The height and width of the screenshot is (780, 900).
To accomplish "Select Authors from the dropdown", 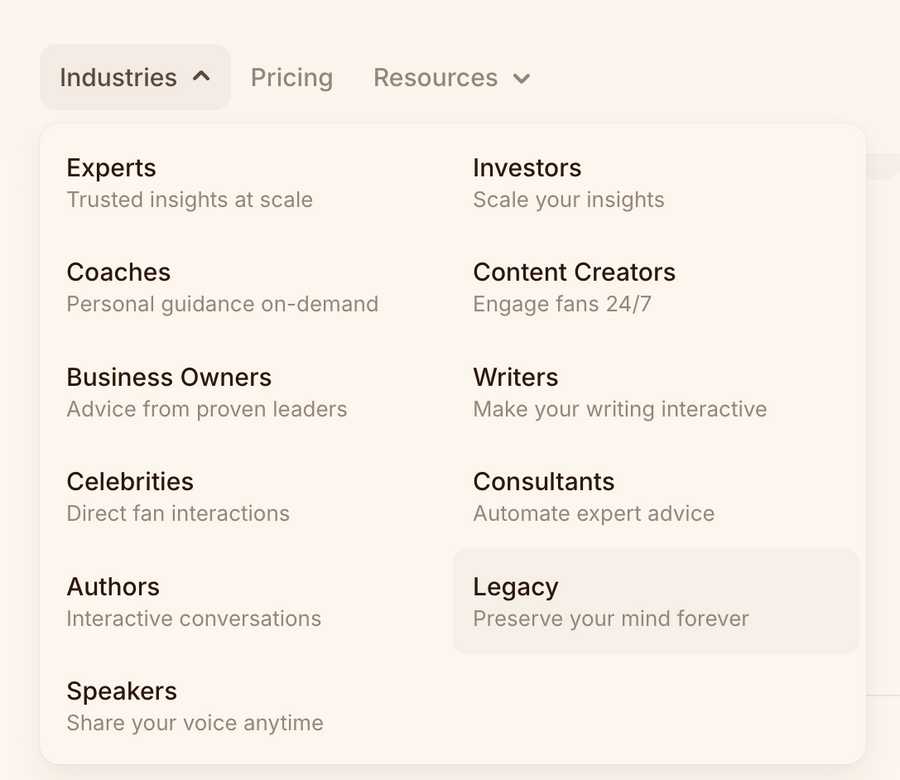I will [x=113, y=586].
